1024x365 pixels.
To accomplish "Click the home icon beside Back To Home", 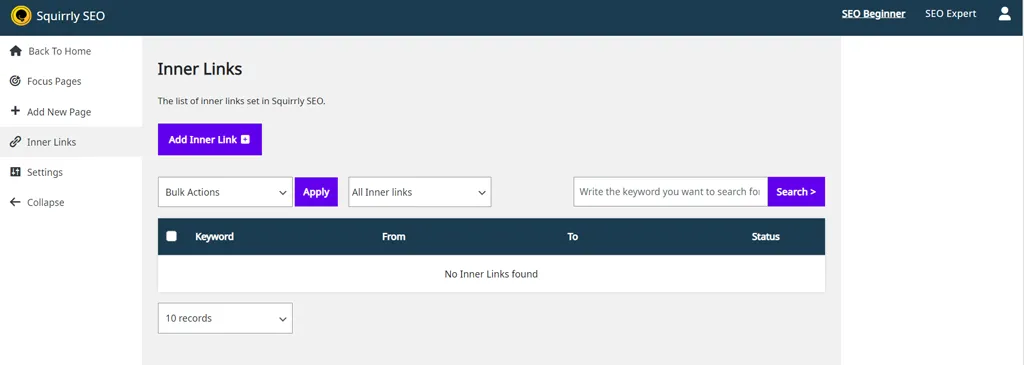I will point(16,51).
